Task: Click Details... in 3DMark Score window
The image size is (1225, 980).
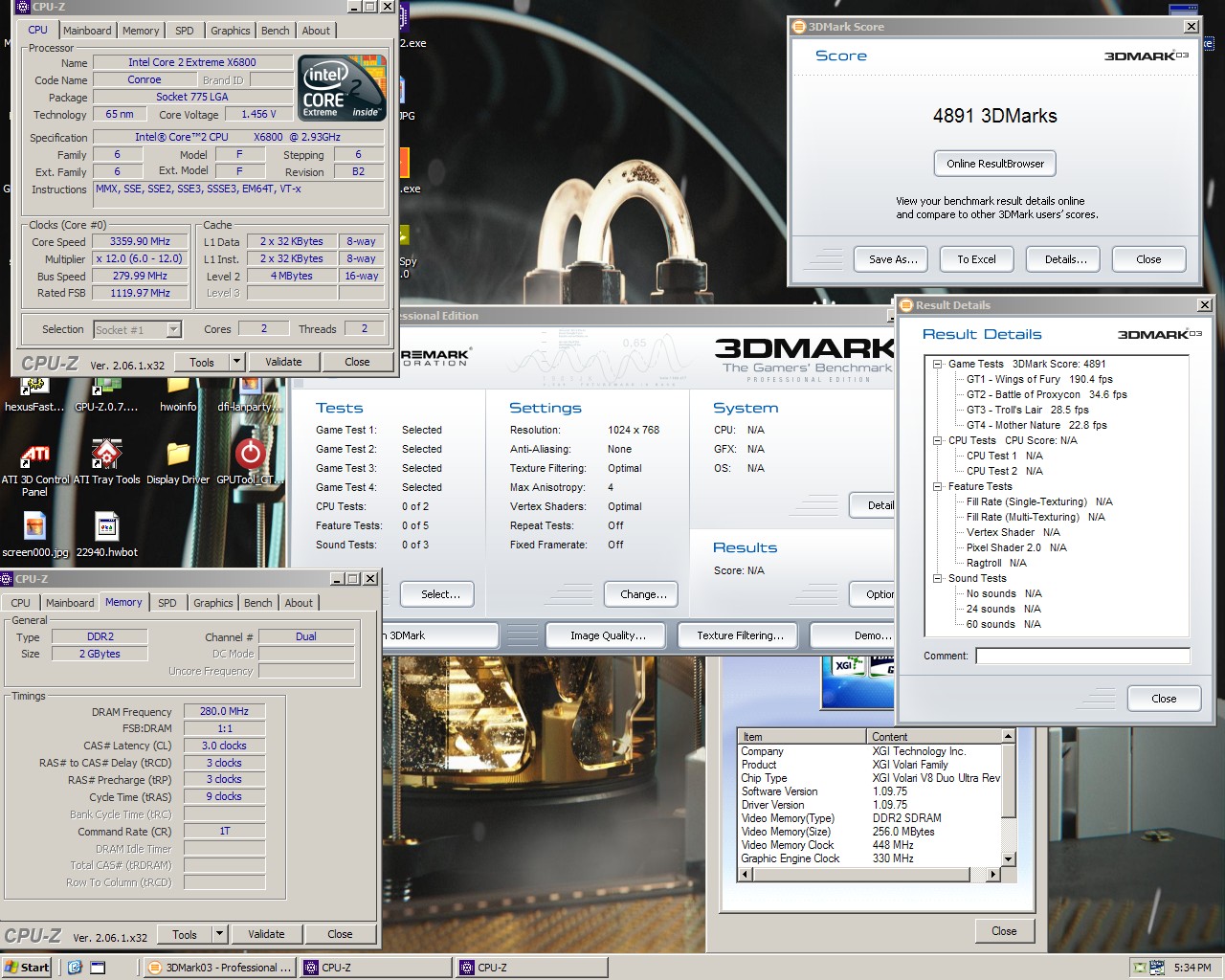Action: pos(1065,259)
